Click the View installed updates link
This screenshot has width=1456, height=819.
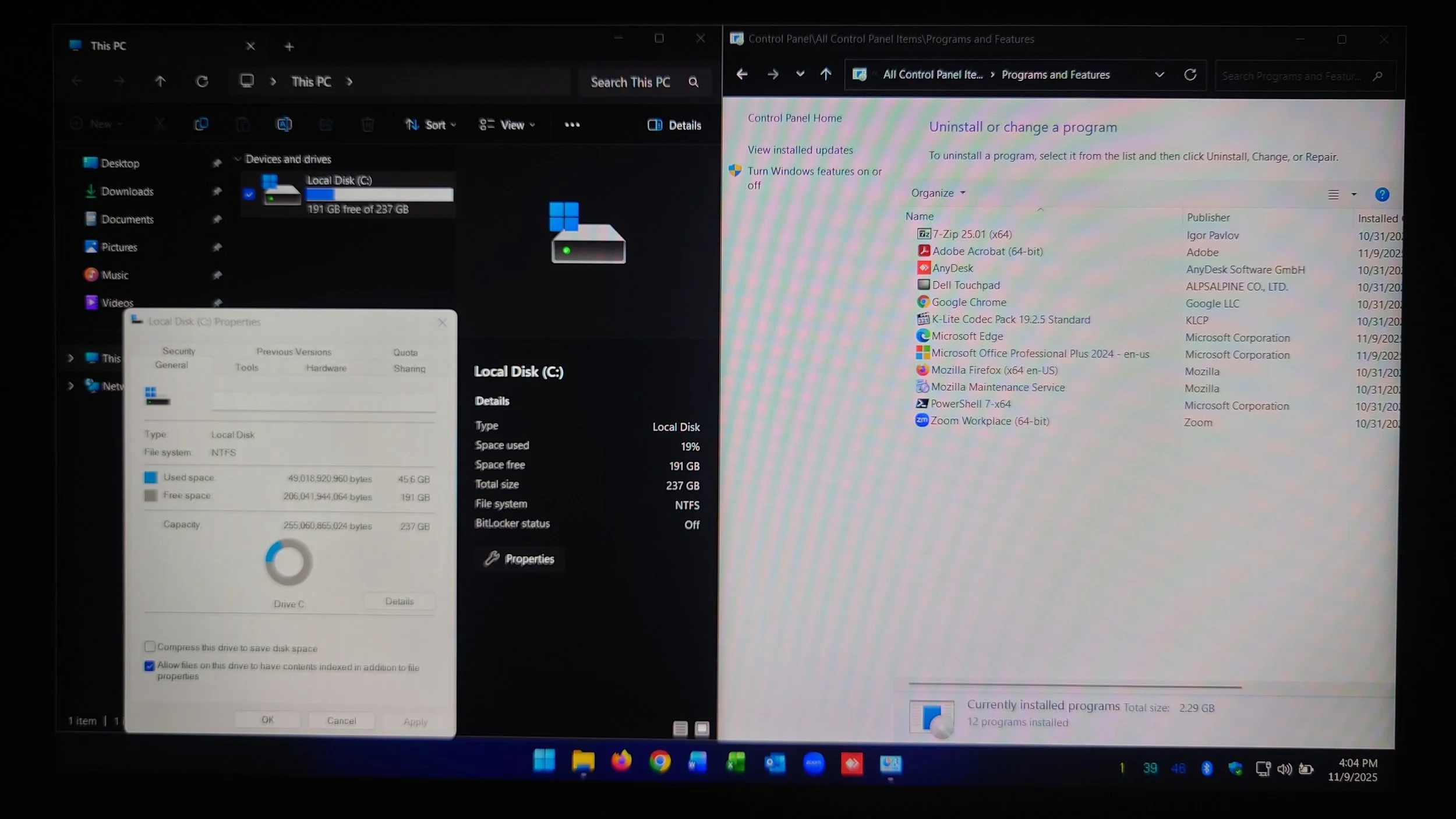pos(800,150)
